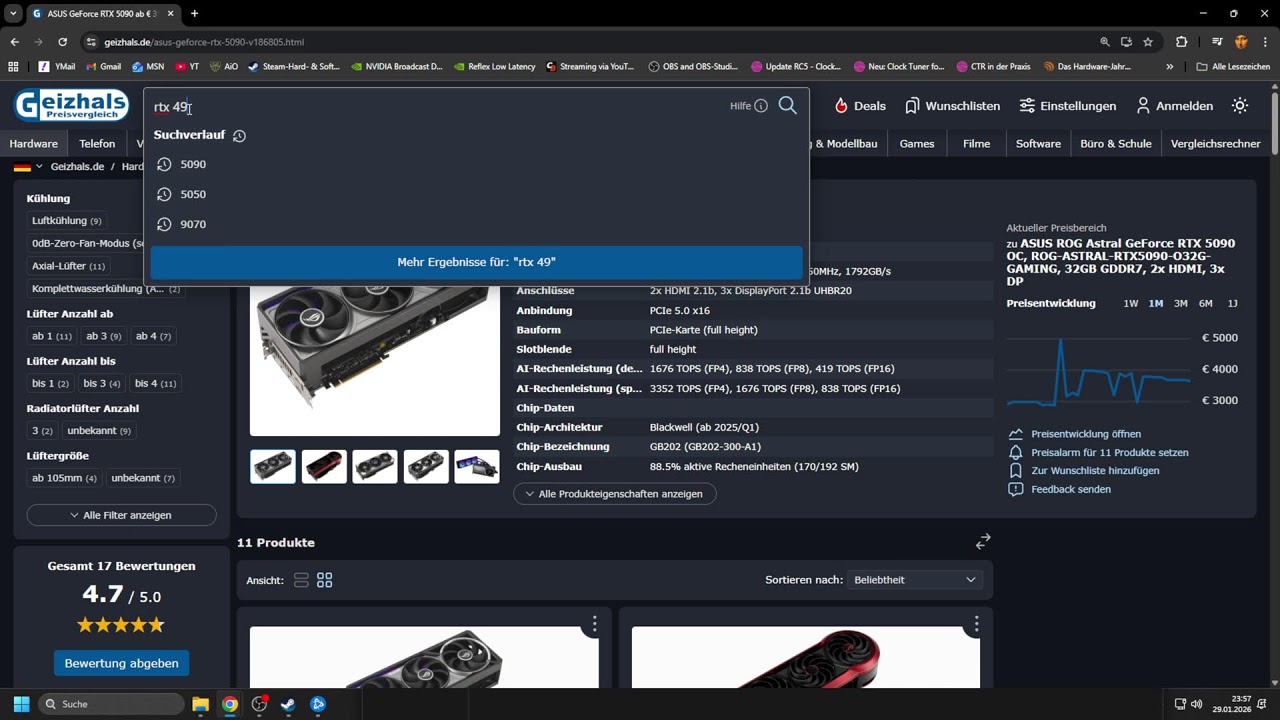Bookmark this page with the star icon
The height and width of the screenshot is (720, 1280).
[1148, 42]
